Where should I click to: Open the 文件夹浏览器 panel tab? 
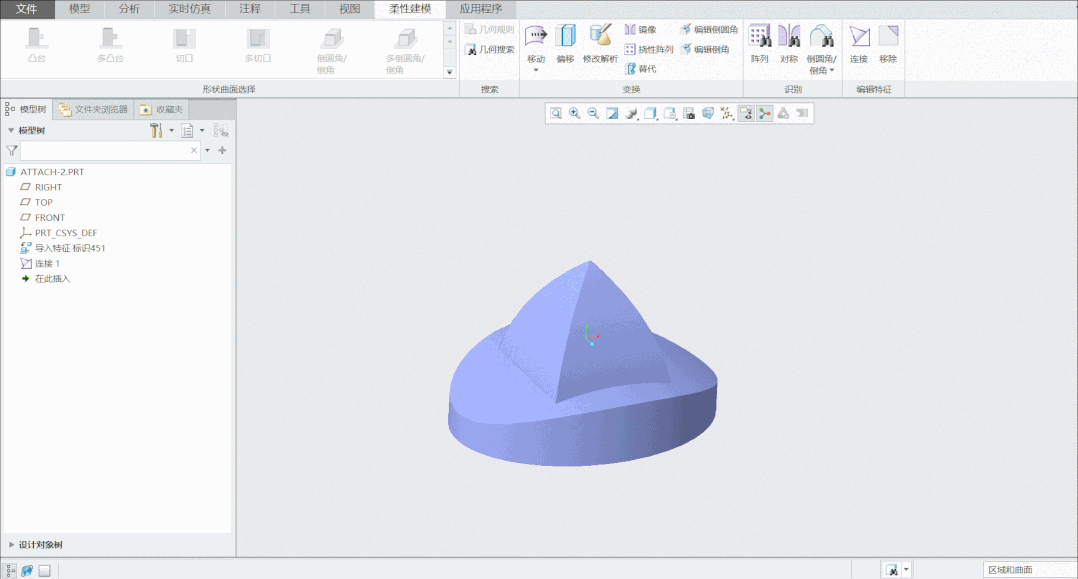(x=94, y=109)
